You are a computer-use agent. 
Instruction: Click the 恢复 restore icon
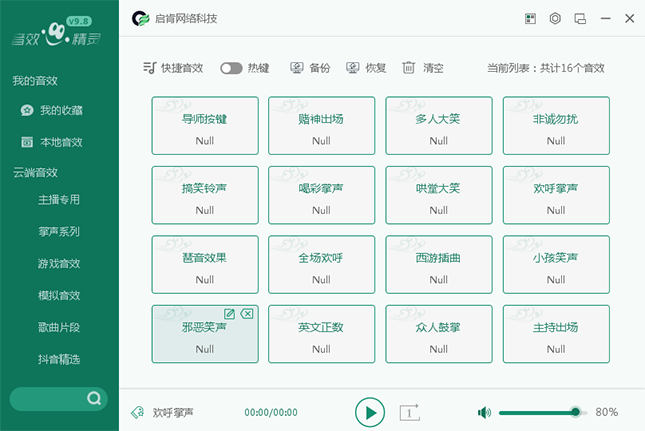pyautogui.click(x=353, y=68)
